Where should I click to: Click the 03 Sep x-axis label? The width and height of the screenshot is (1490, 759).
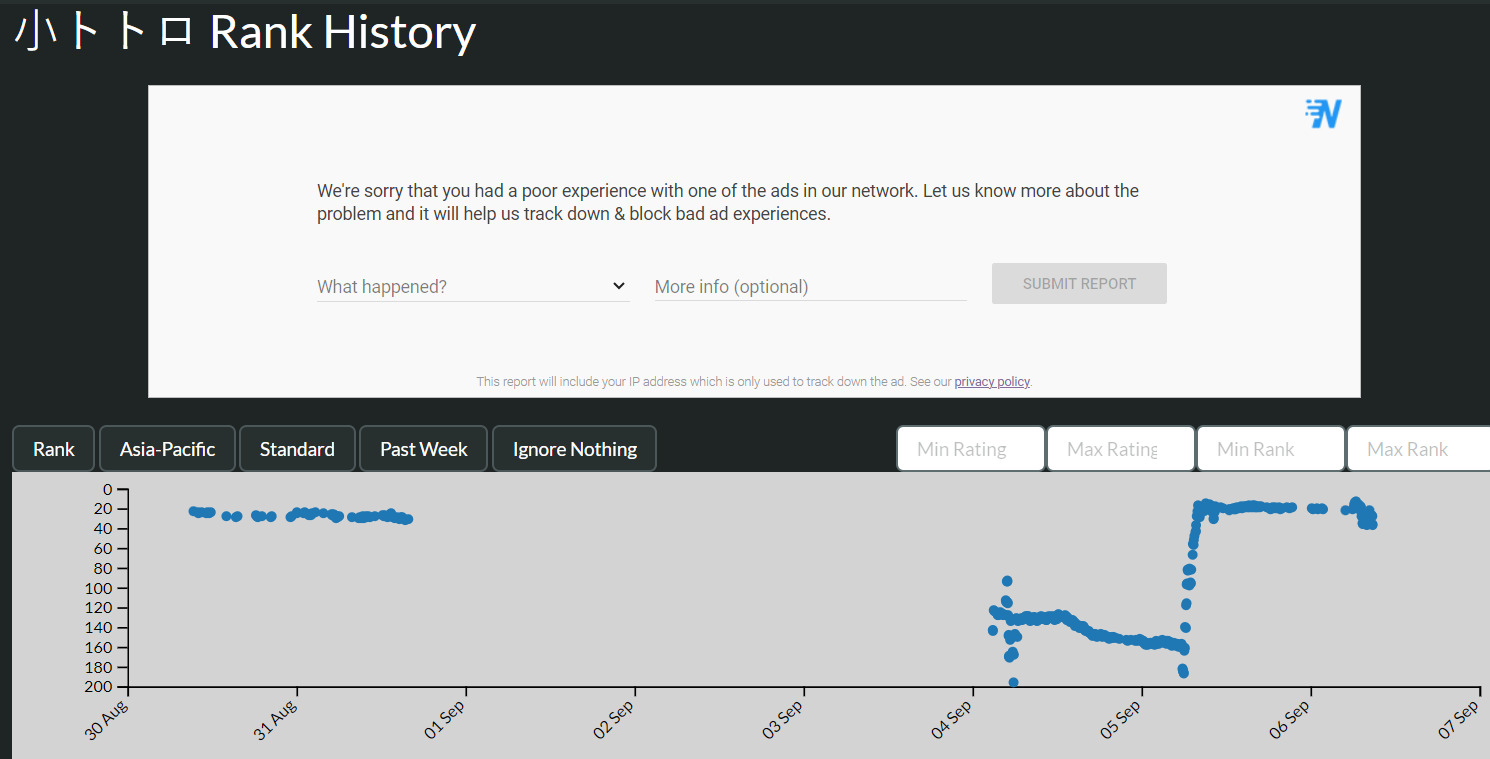784,718
